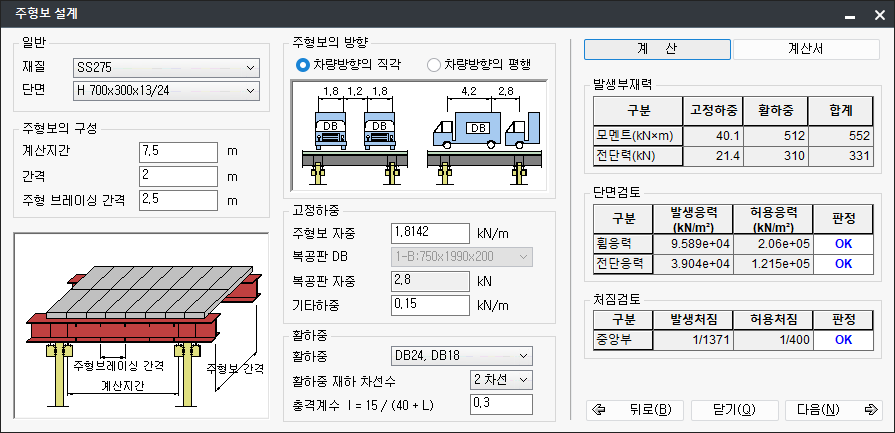895x433 pixels.
Task: Close the 주형보 설계 dialog window
Action: pyautogui.click(x=877, y=15)
